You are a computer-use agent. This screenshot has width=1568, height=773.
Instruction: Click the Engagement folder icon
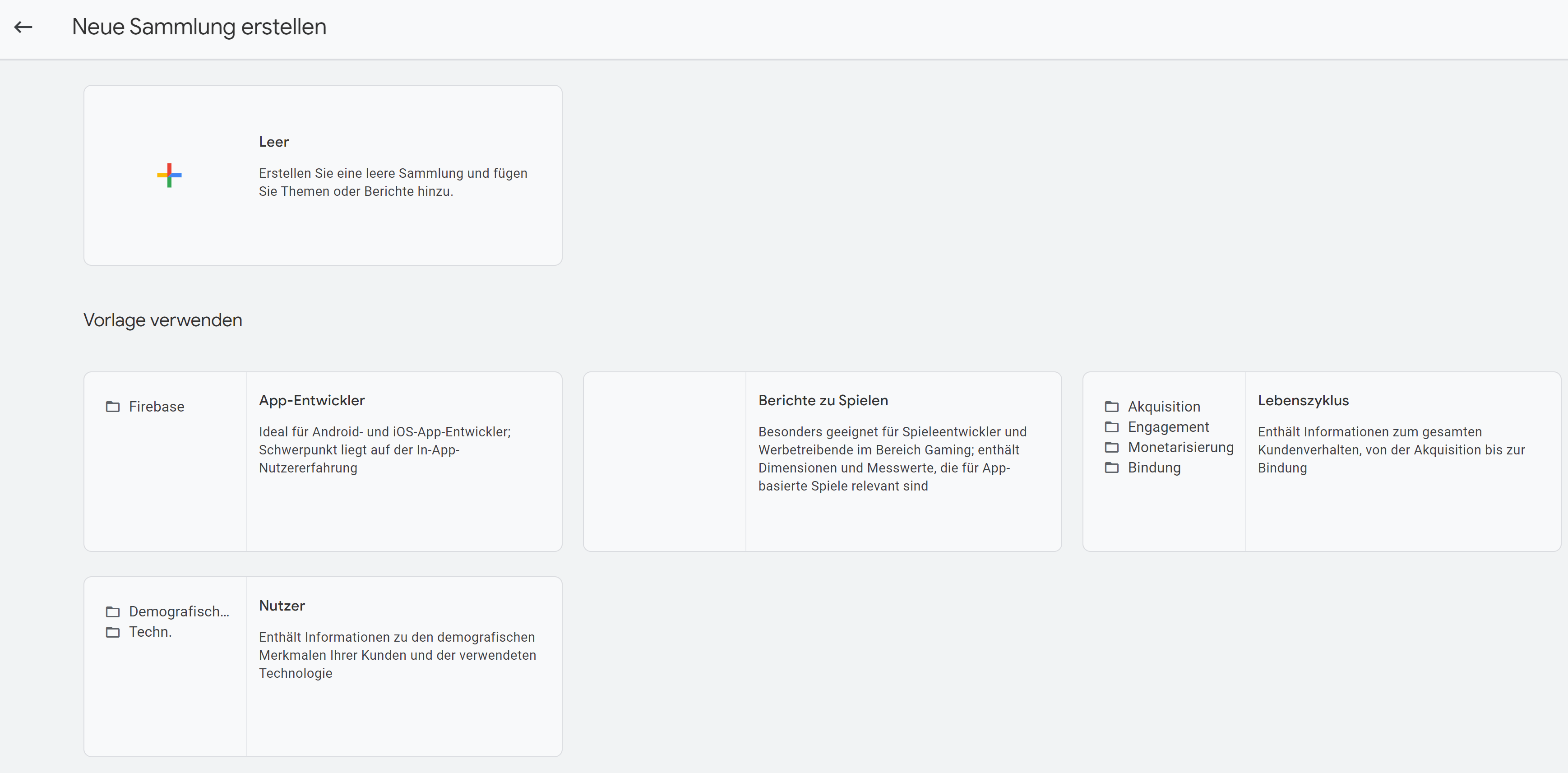1111,427
